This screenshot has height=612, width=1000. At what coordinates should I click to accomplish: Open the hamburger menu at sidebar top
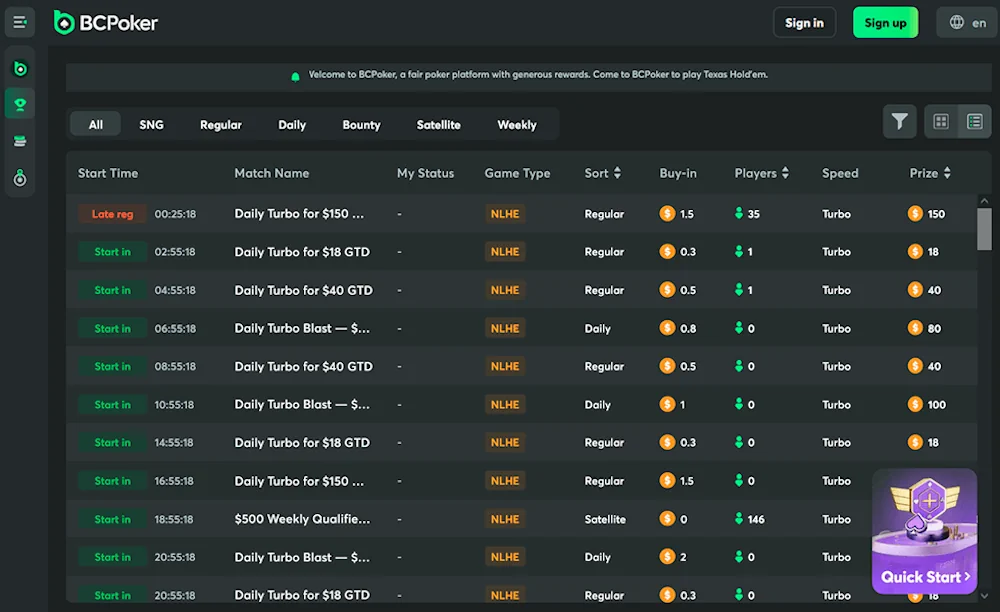[20, 21]
